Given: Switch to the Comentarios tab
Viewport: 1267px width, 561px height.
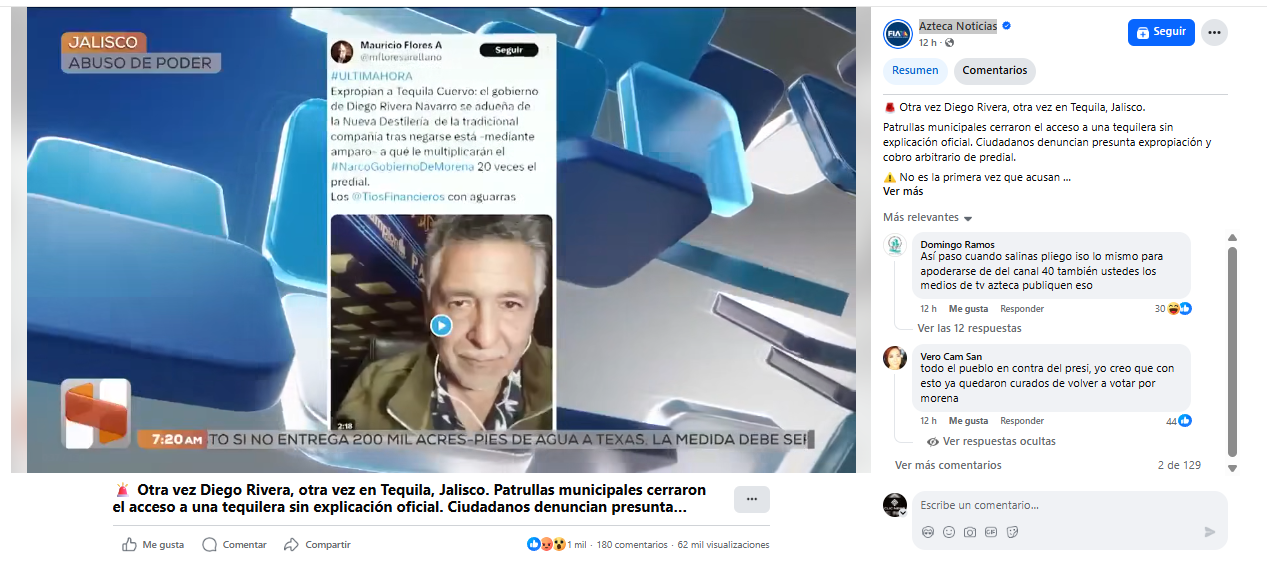Looking at the screenshot, I should (995, 71).
